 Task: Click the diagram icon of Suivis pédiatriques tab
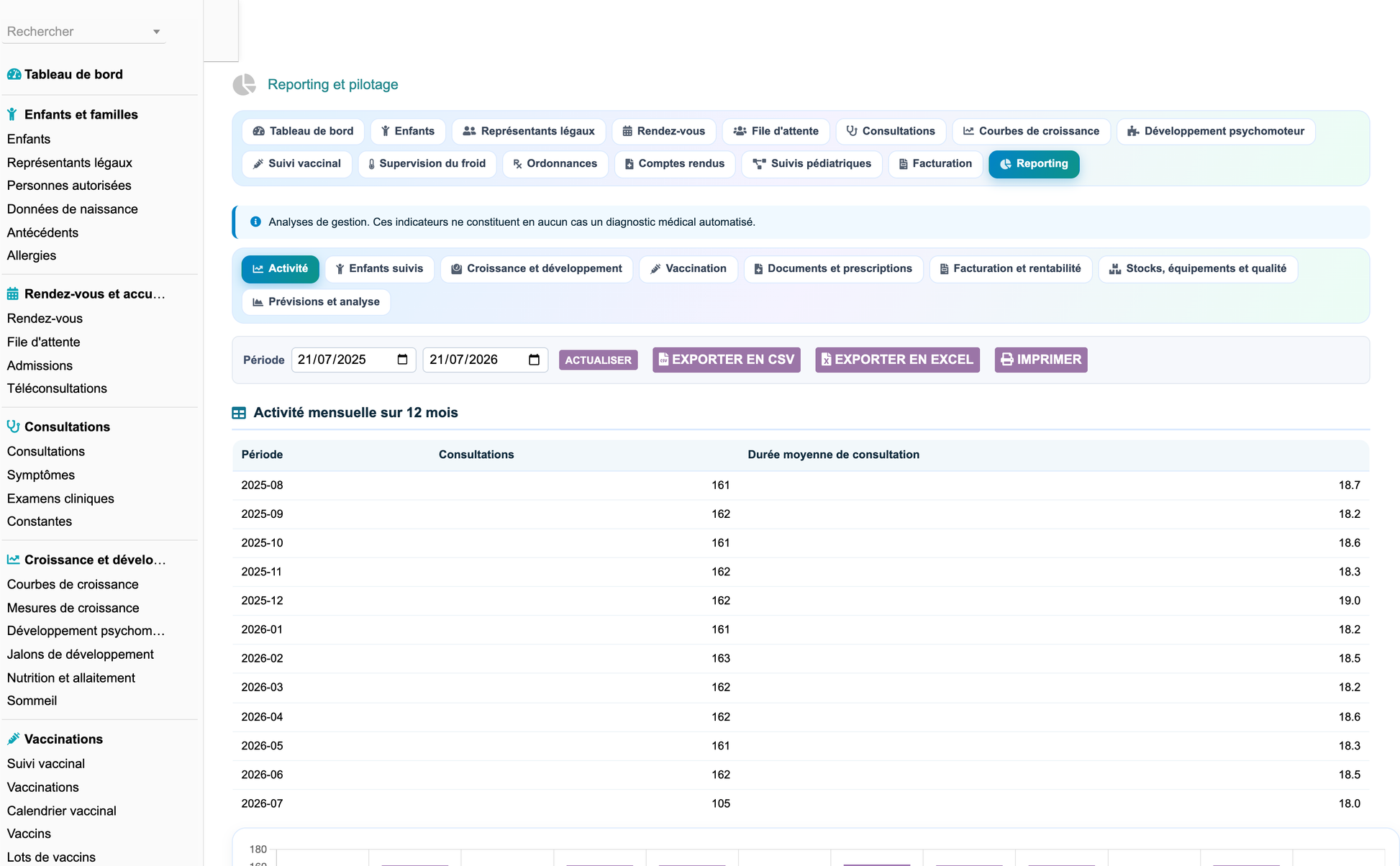tap(759, 164)
